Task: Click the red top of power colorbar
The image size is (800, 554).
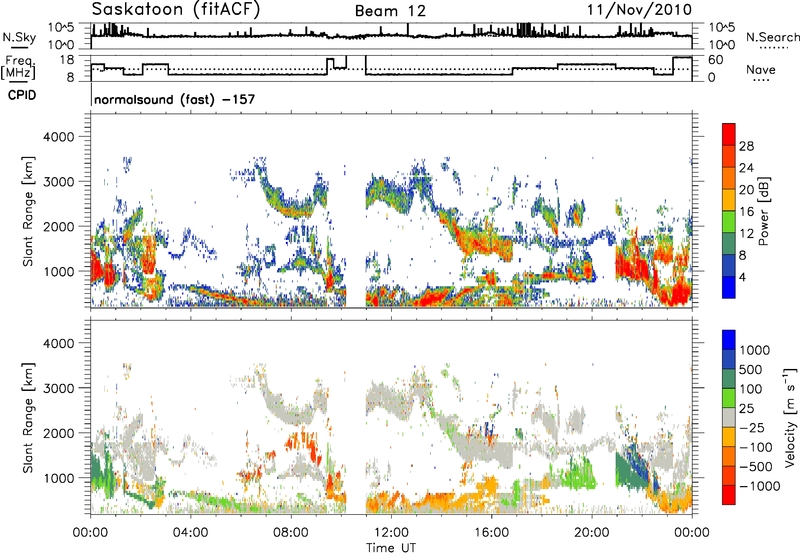Action: click(729, 134)
